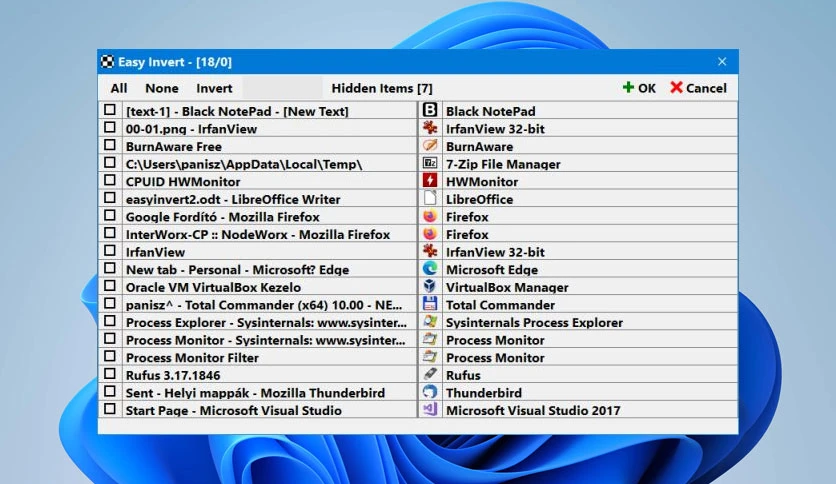Click the Cancel button
836x484 pixels.
click(698, 88)
